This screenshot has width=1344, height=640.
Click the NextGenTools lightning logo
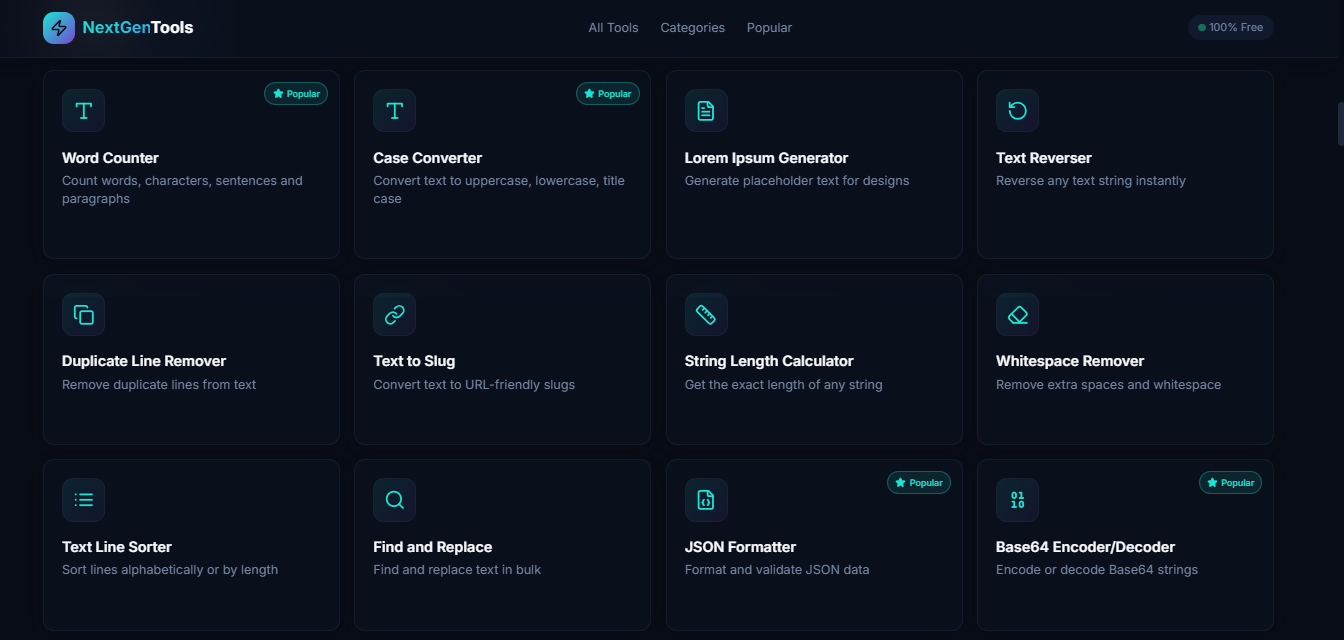(x=58, y=27)
